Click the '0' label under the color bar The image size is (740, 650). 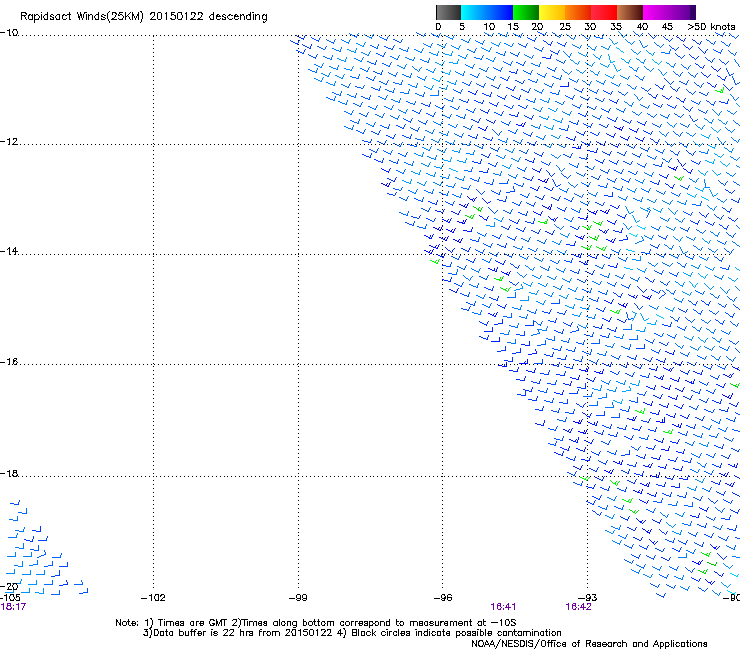click(x=438, y=27)
